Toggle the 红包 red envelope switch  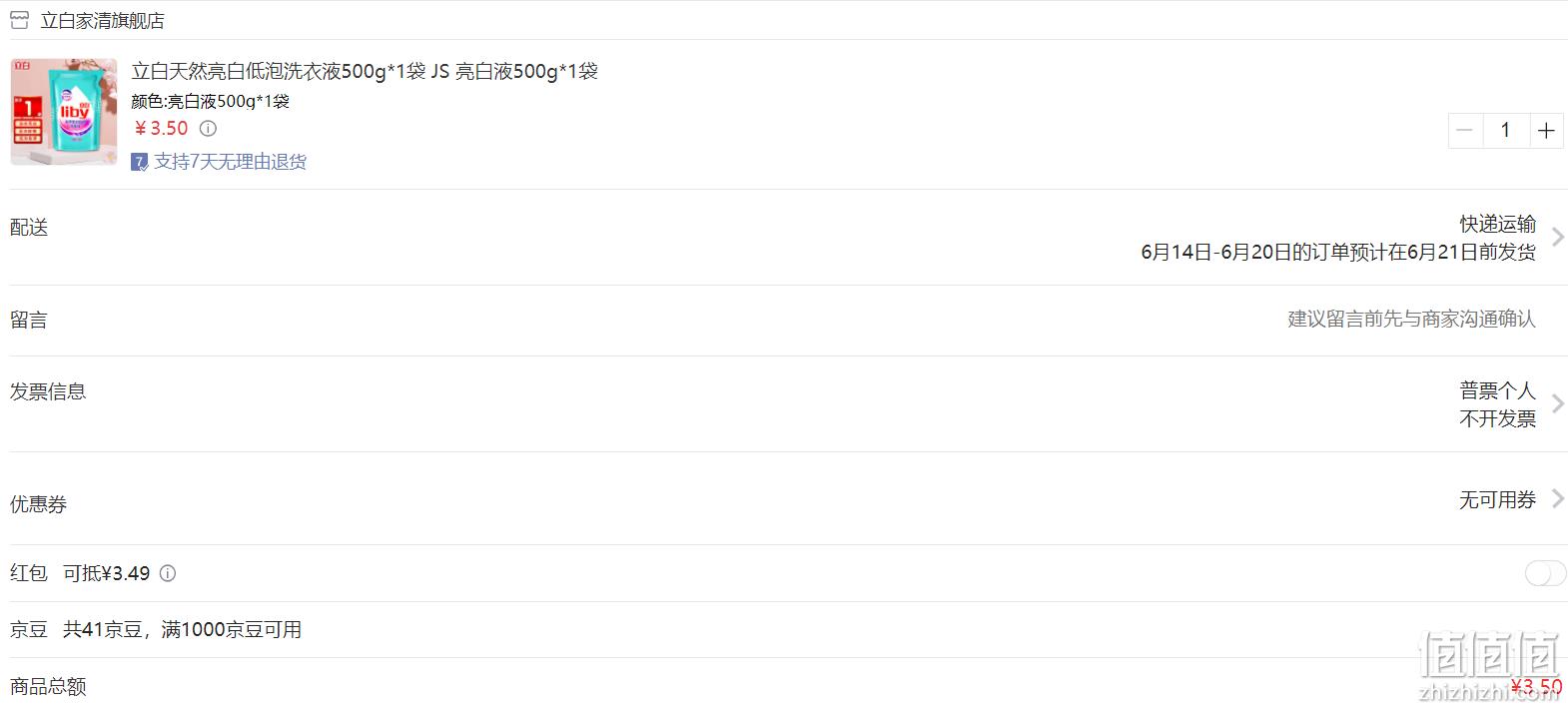(x=1545, y=573)
